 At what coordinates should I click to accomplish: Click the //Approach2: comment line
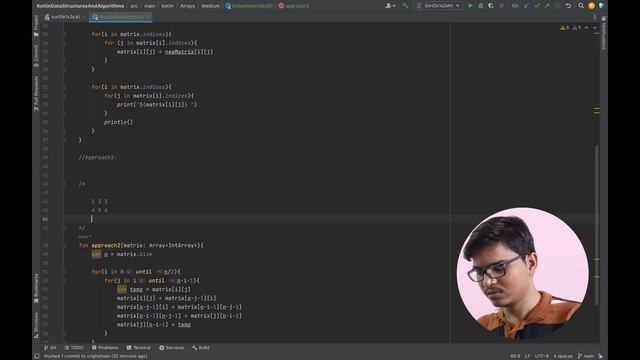click(x=98, y=157)
